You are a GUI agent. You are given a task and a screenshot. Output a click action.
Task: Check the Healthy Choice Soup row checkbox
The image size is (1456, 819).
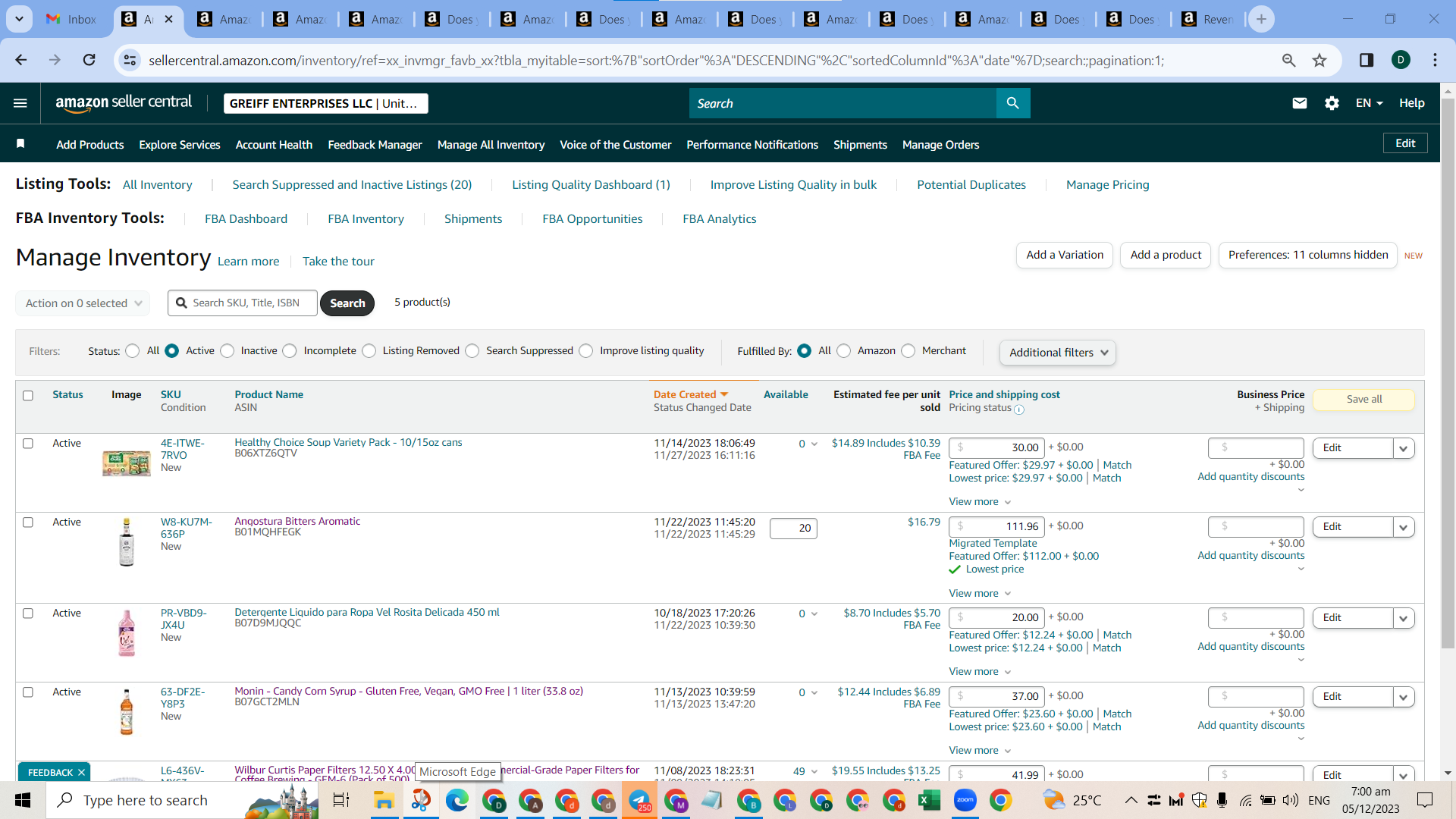tap(28, 444)
